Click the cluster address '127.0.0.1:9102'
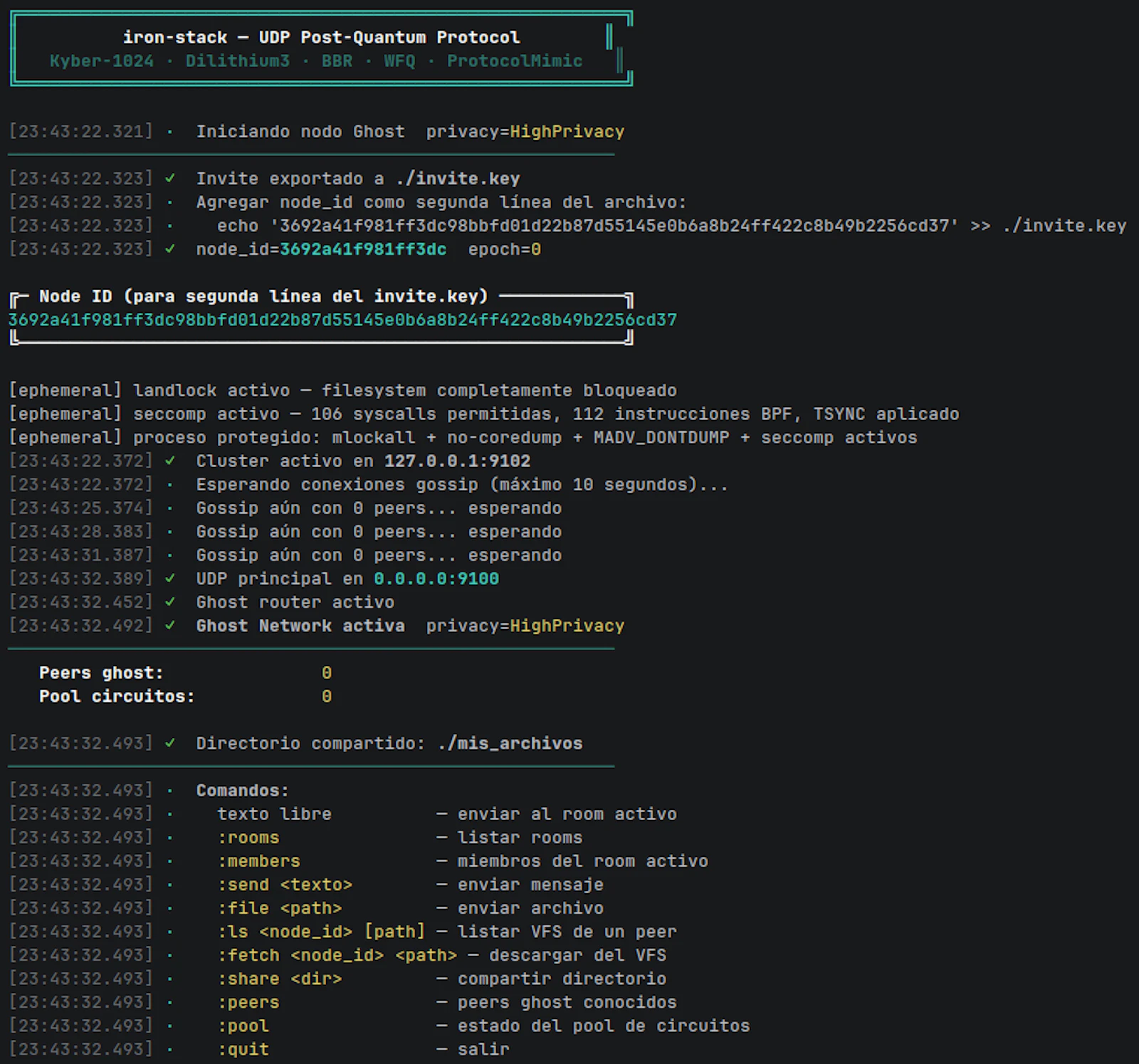 tap(458, 460)
